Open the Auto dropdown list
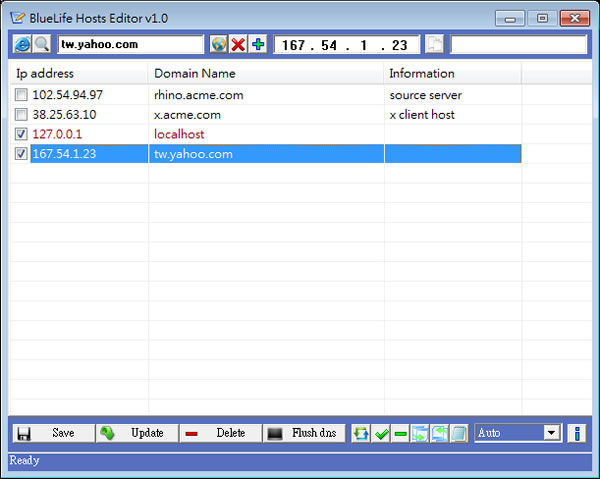Screen dimensions: 600x479 tap(551, 433)
